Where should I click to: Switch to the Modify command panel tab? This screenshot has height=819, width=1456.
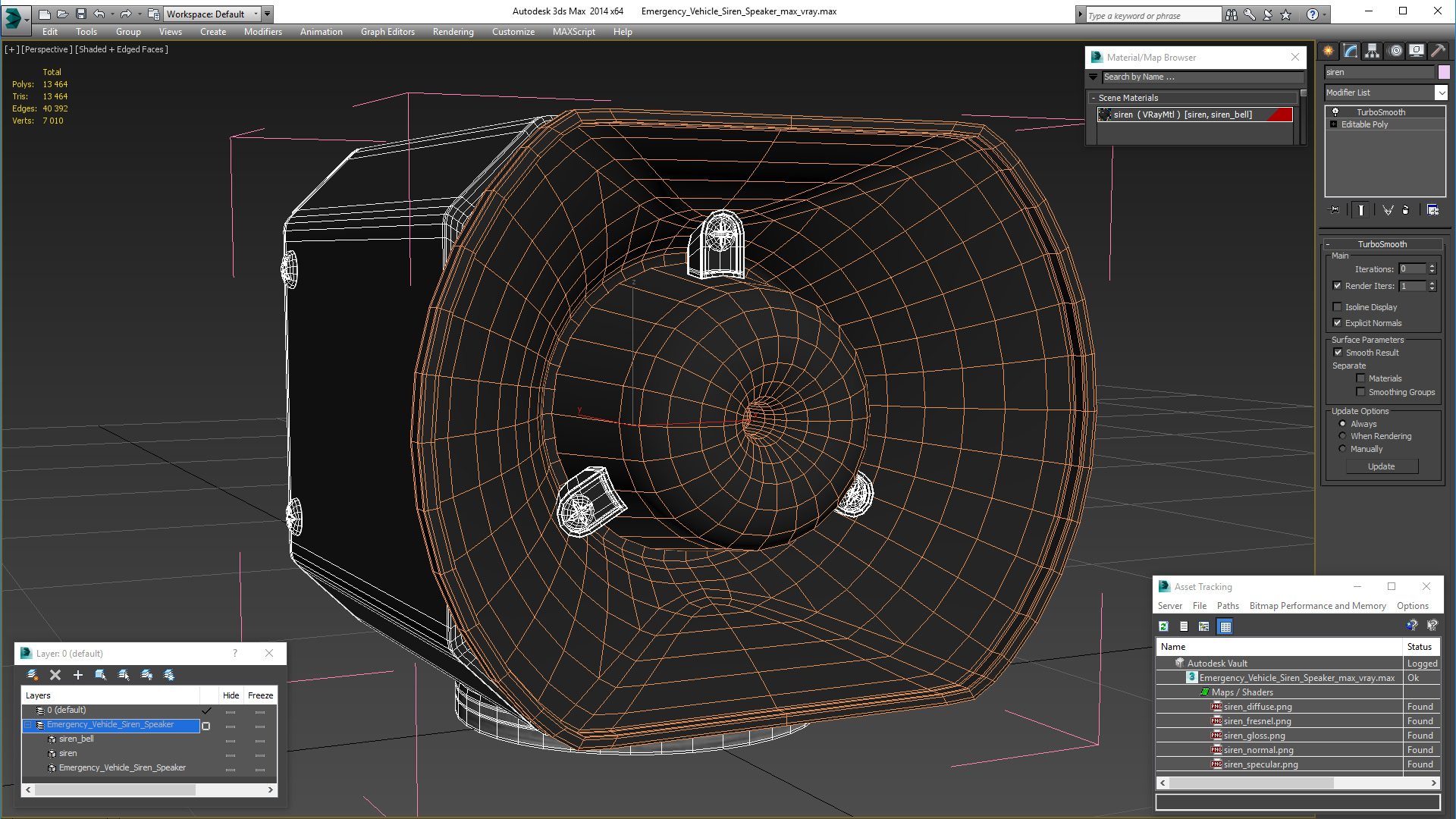coord(1351,51)
